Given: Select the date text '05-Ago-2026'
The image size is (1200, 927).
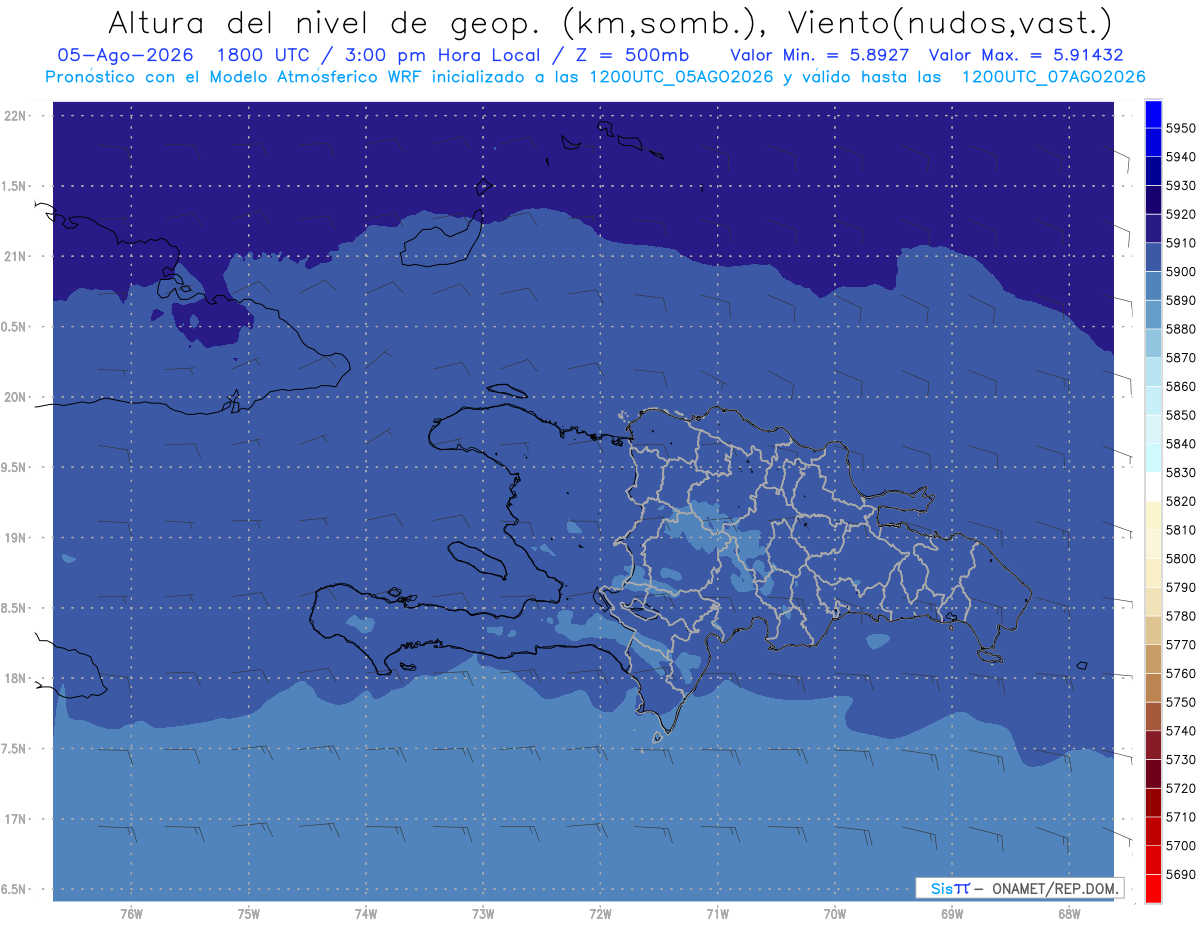Looking at the screenshot, I should click(126, 55).
